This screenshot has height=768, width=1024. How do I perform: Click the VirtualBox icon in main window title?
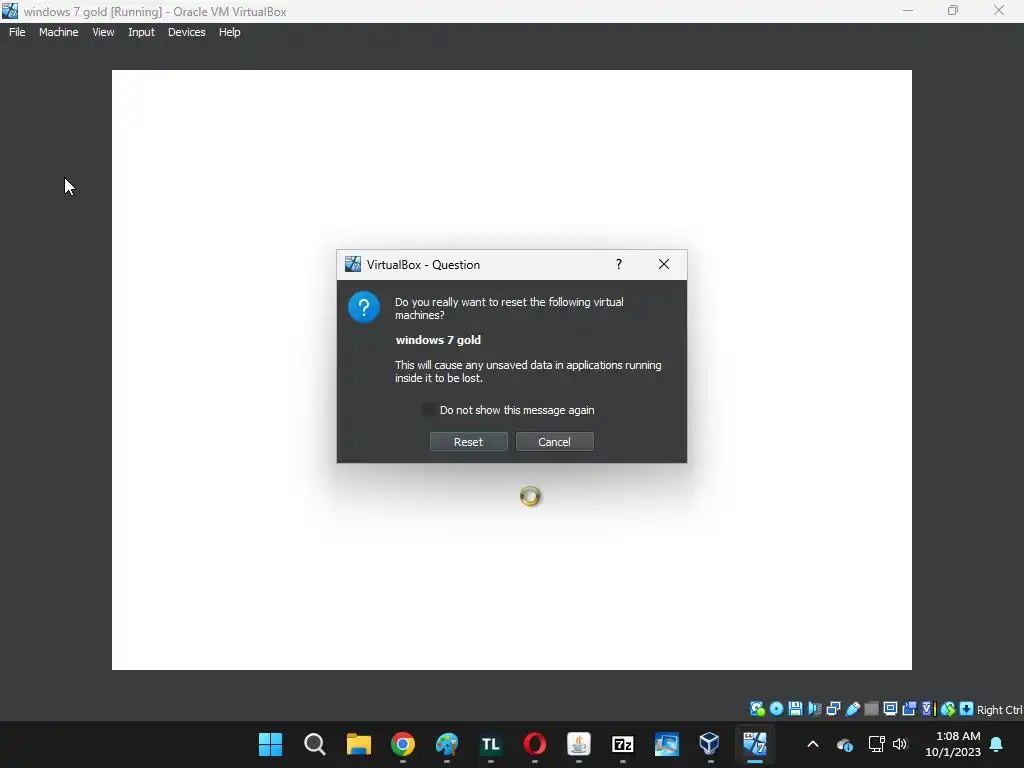10,10
